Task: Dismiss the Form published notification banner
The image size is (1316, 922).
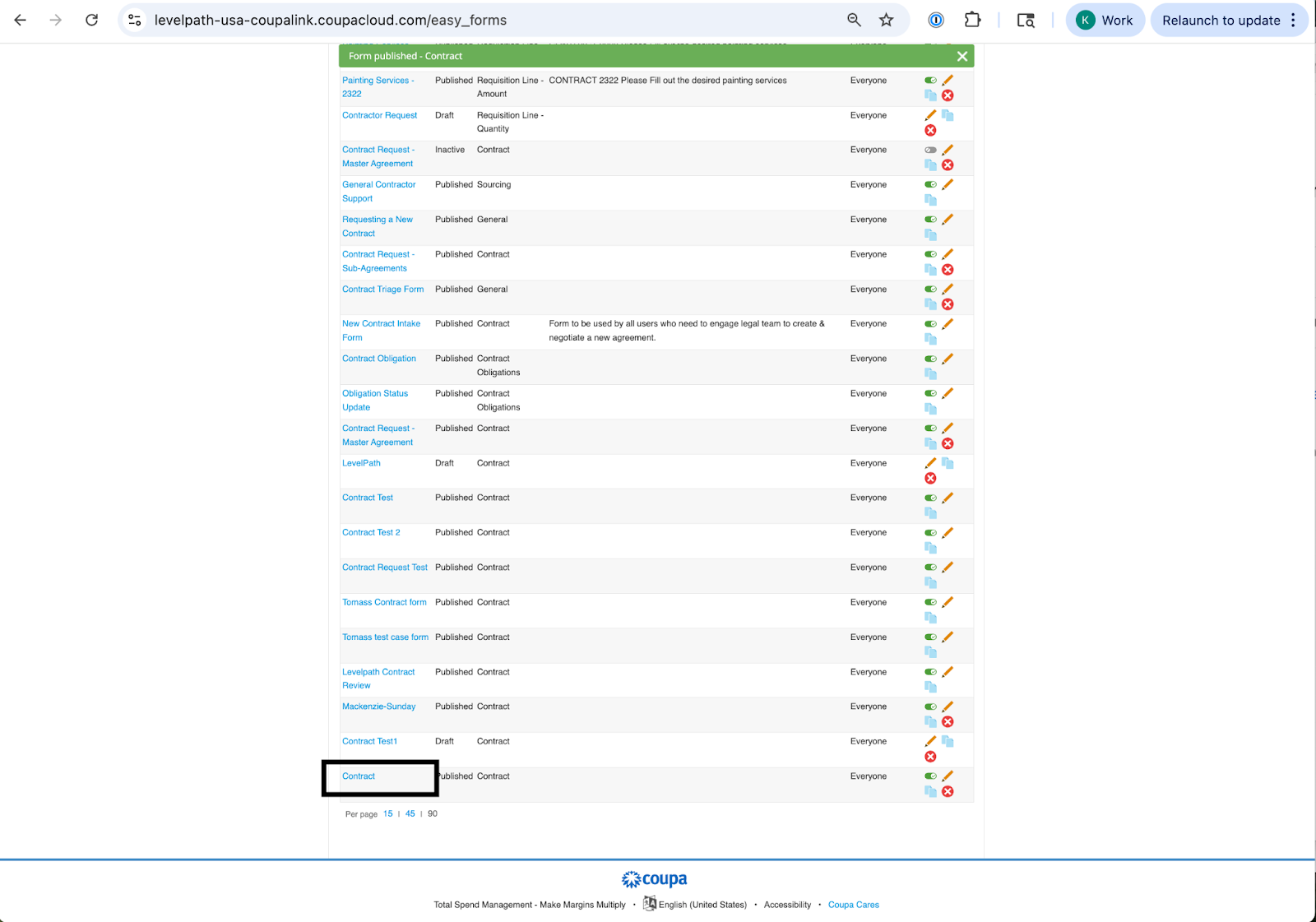Action: (x=962, y=56)
